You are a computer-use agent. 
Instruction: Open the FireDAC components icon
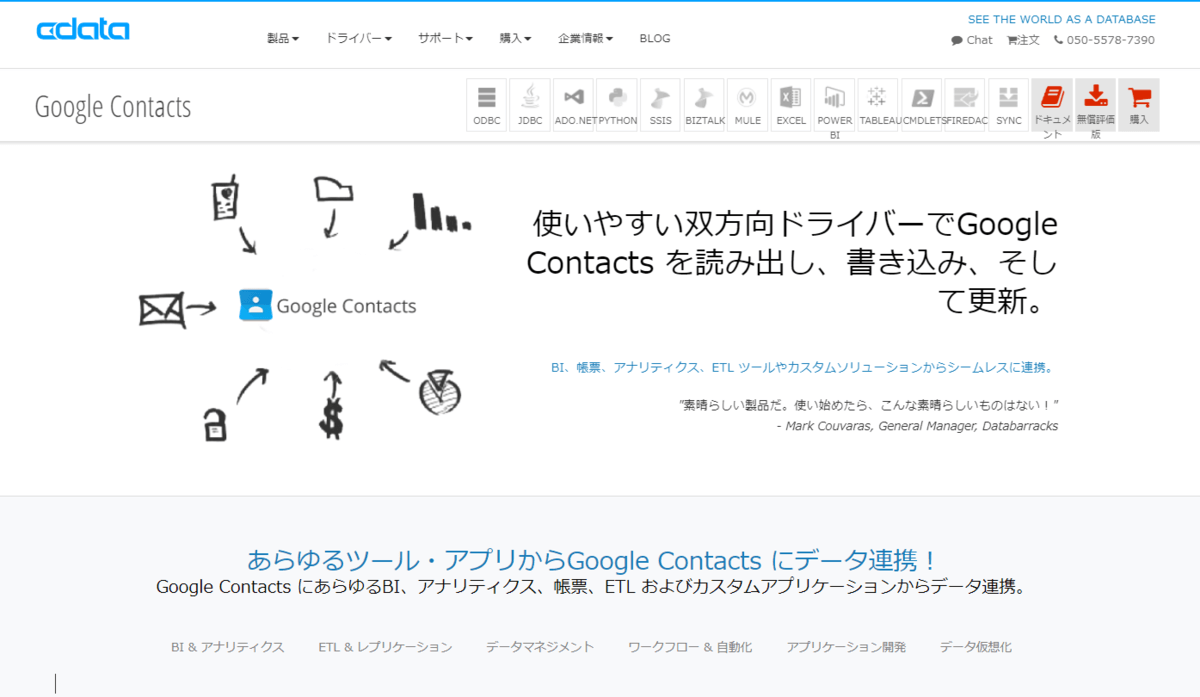pyautogui.click(x=965, y=105)
